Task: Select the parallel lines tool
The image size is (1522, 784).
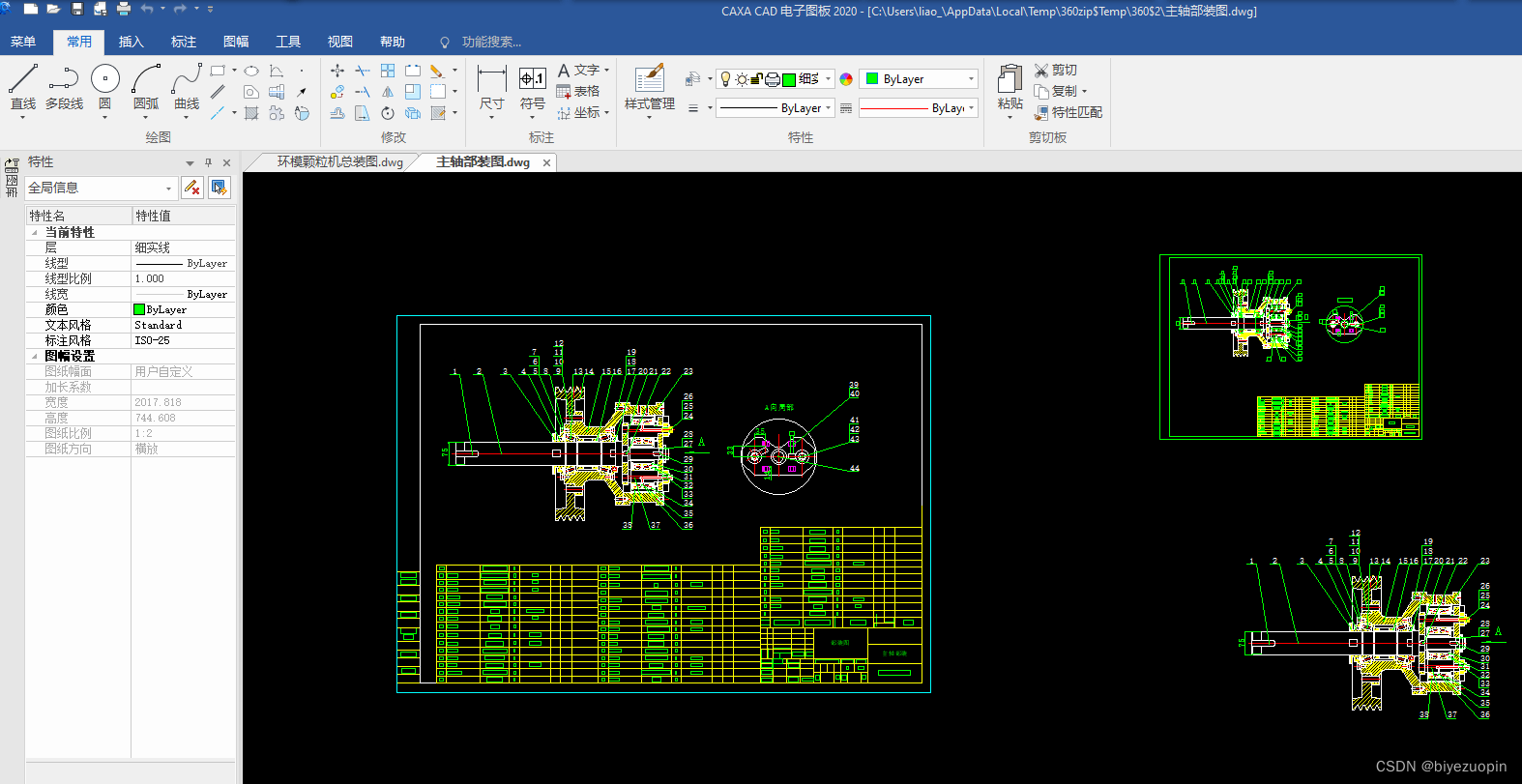Action: (218, 92)
